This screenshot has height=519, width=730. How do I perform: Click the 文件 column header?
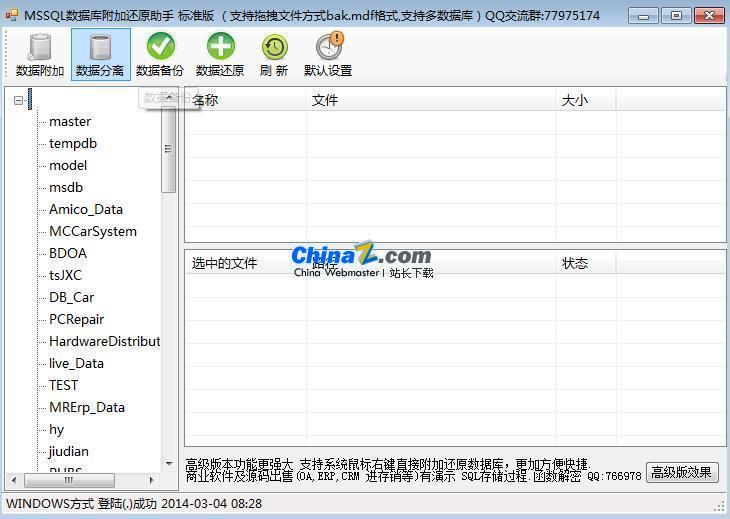tap(431, 100)
